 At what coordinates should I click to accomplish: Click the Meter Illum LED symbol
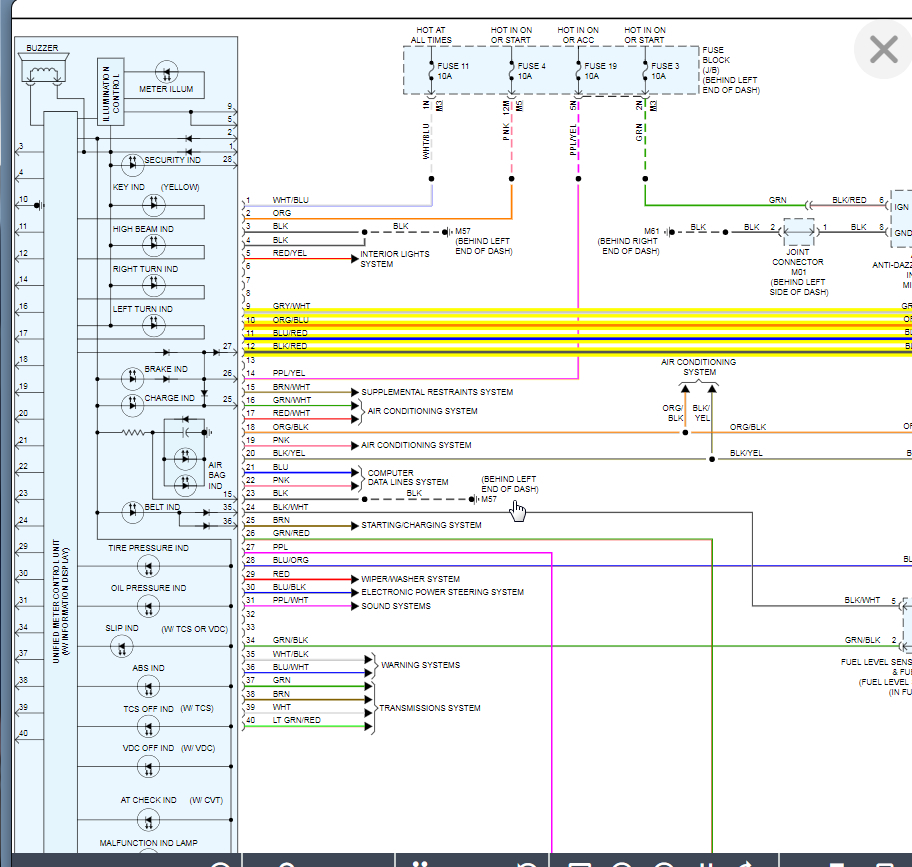point(166,74)
